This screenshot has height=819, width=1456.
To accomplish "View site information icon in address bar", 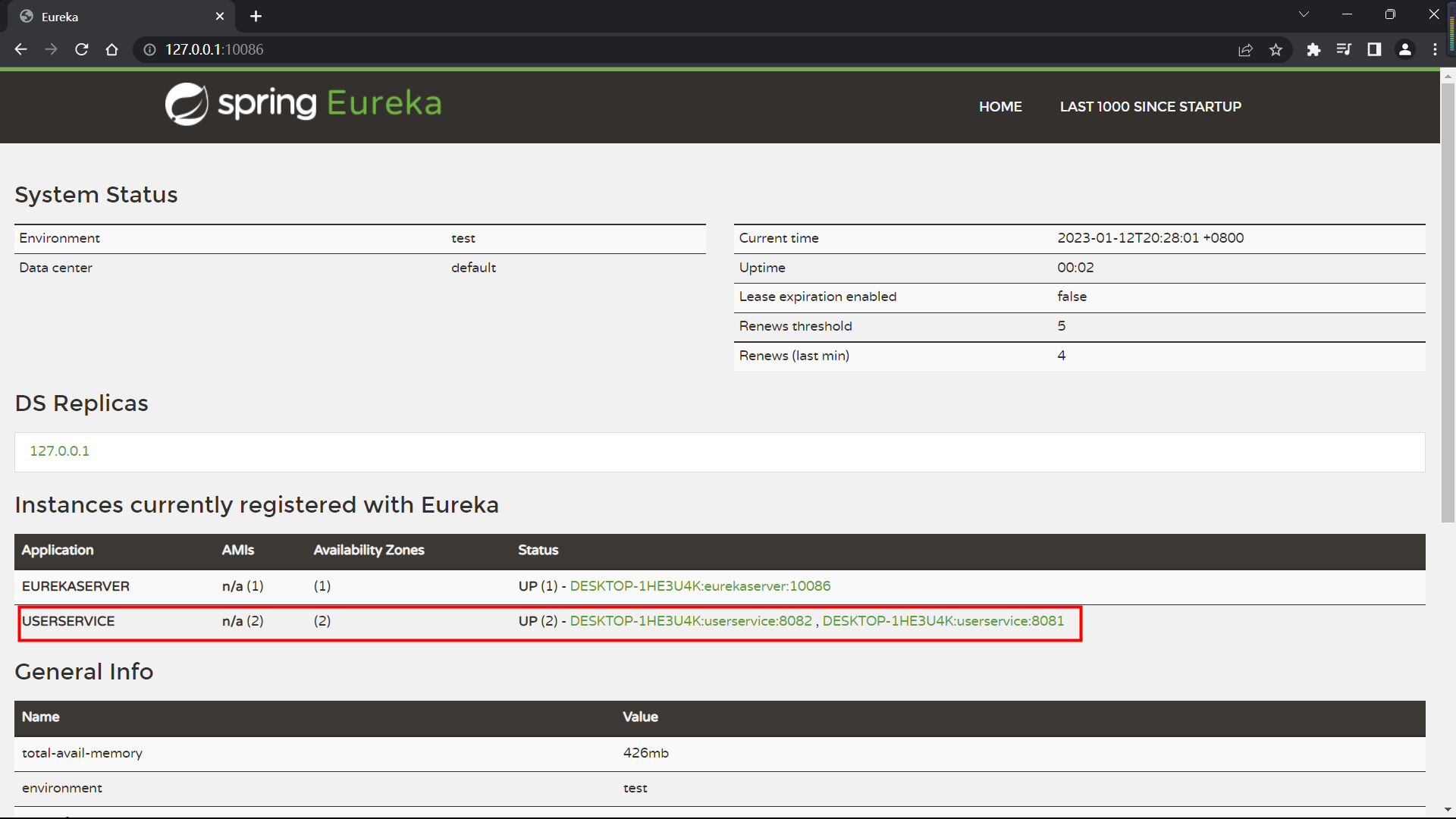I will [x=150, y=49].
